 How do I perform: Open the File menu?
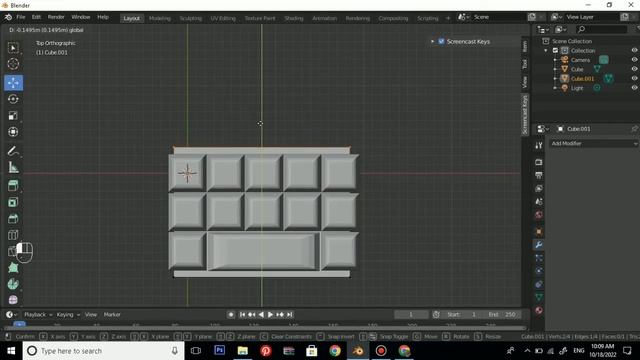pos(20,17)
